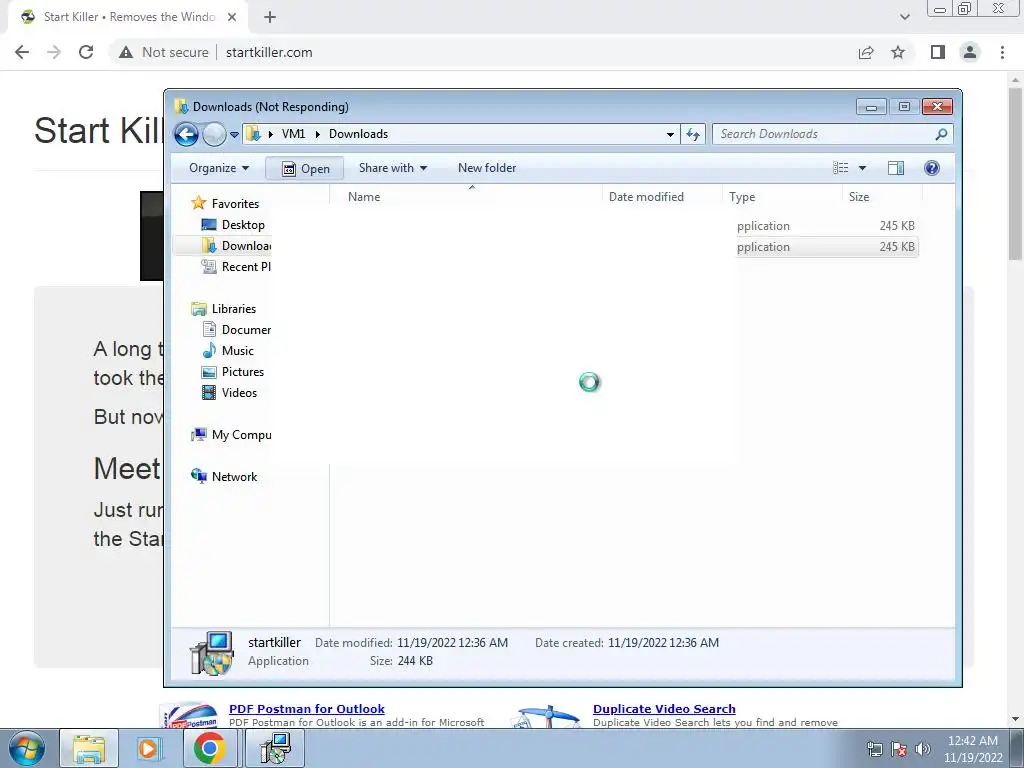This screenshot has height=768, width=1024.
Task: Open Chrome share page icon
Action: pyautogui.click(x=866, y=52)
